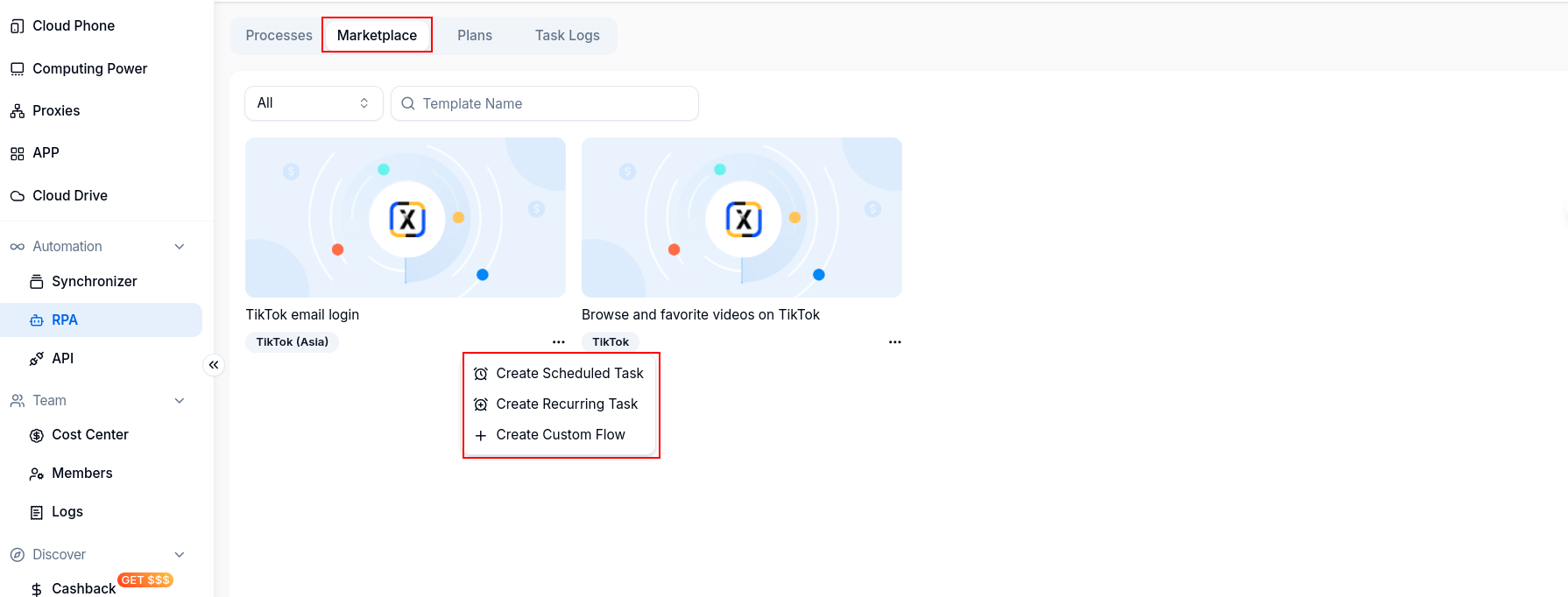The width and height of the screenshot is (1568, 597).
Task: Click the TikTok email login title
Action: [x=302, y=315]
